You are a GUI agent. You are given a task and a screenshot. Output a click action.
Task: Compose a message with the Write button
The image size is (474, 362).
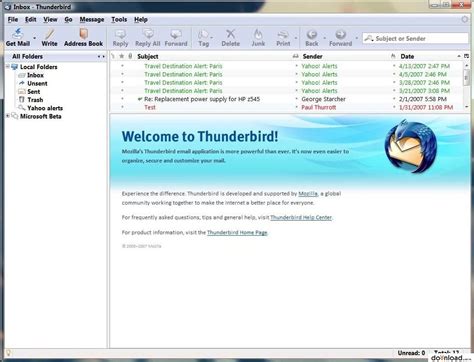pos(49,37)
